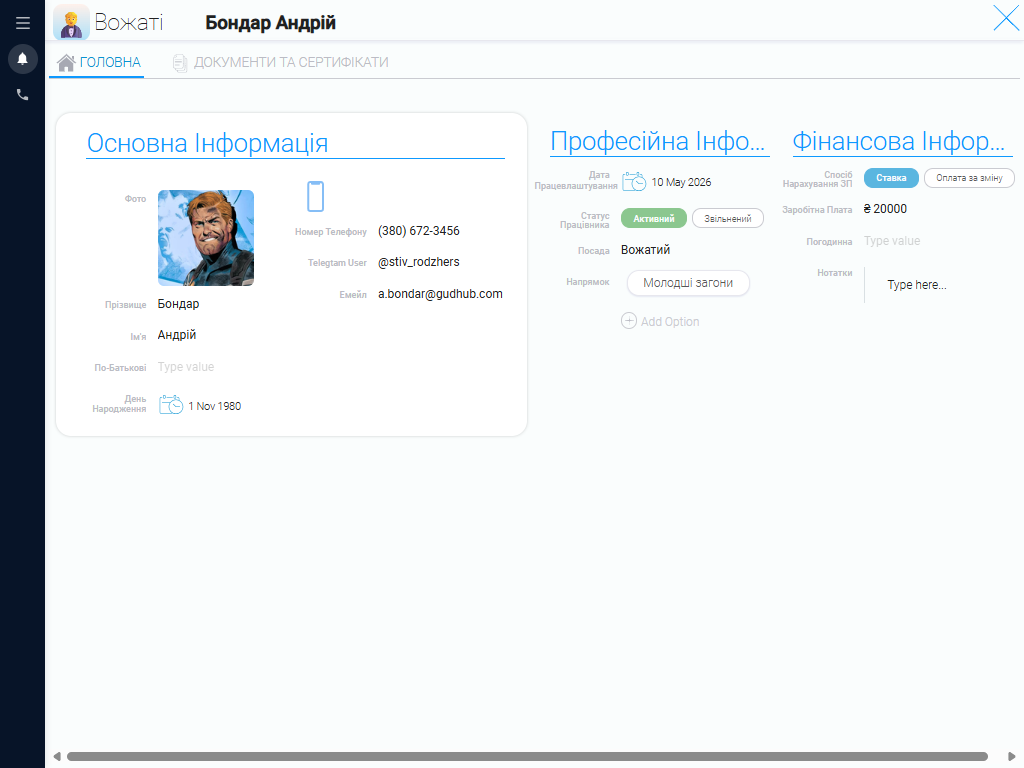Screen dimensions: 1024x768
Task: Edit the Прізвище field value Бондар
Action: [178, 304]
